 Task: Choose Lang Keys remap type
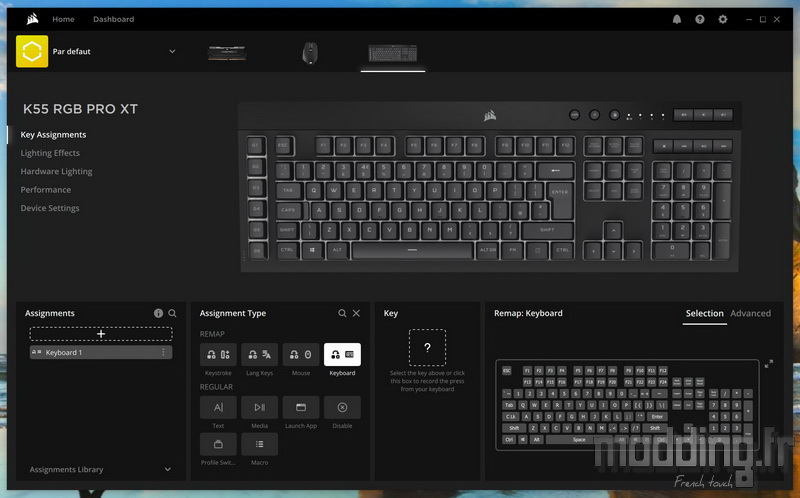tap(259, 355)
